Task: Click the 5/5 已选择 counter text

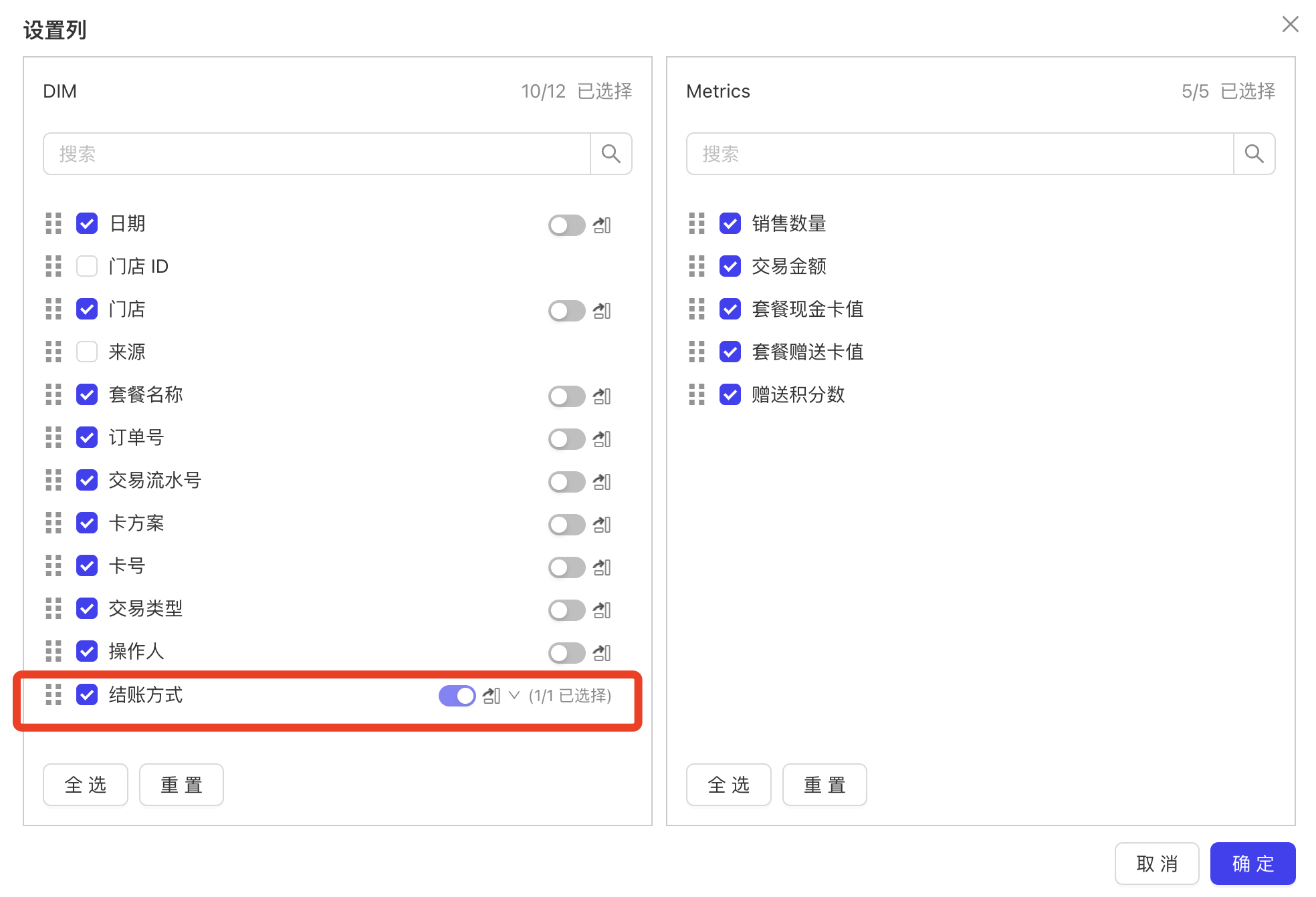Action: click(x=1228, y=91)
